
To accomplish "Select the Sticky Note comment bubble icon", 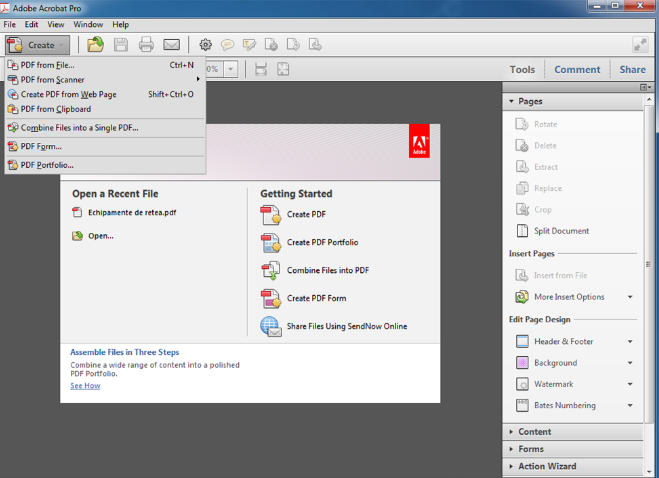I will coord(227,44).
